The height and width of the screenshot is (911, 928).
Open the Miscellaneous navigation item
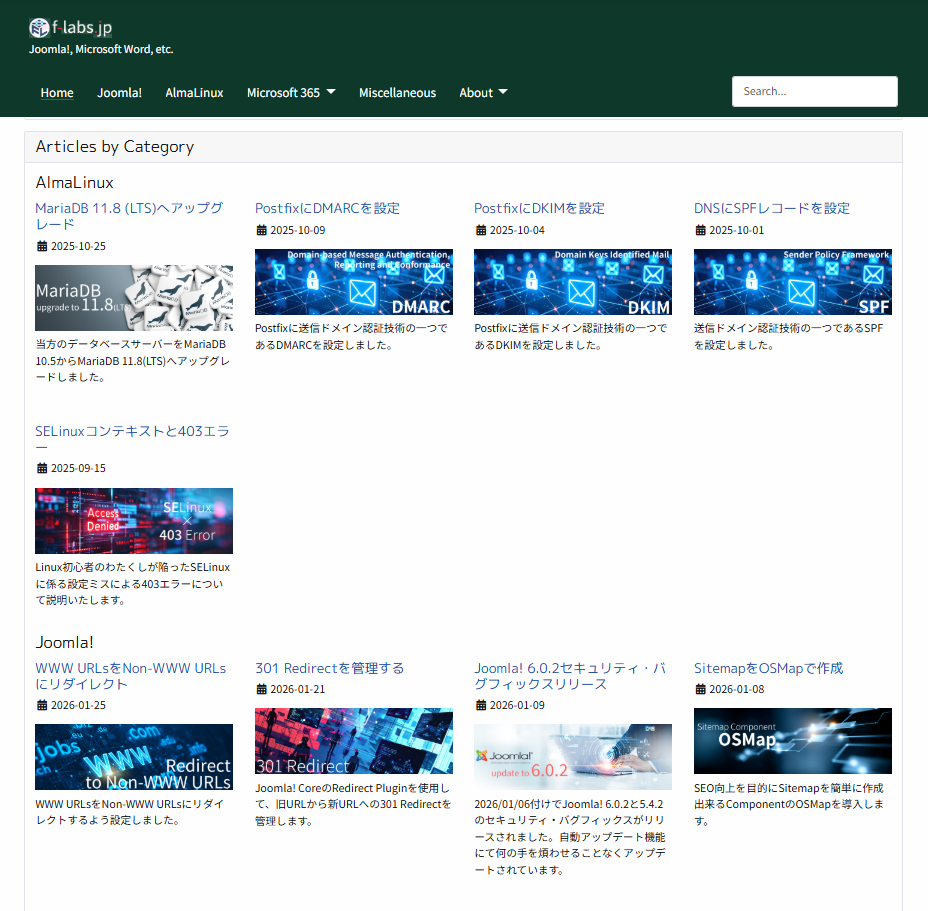(397, 92)
